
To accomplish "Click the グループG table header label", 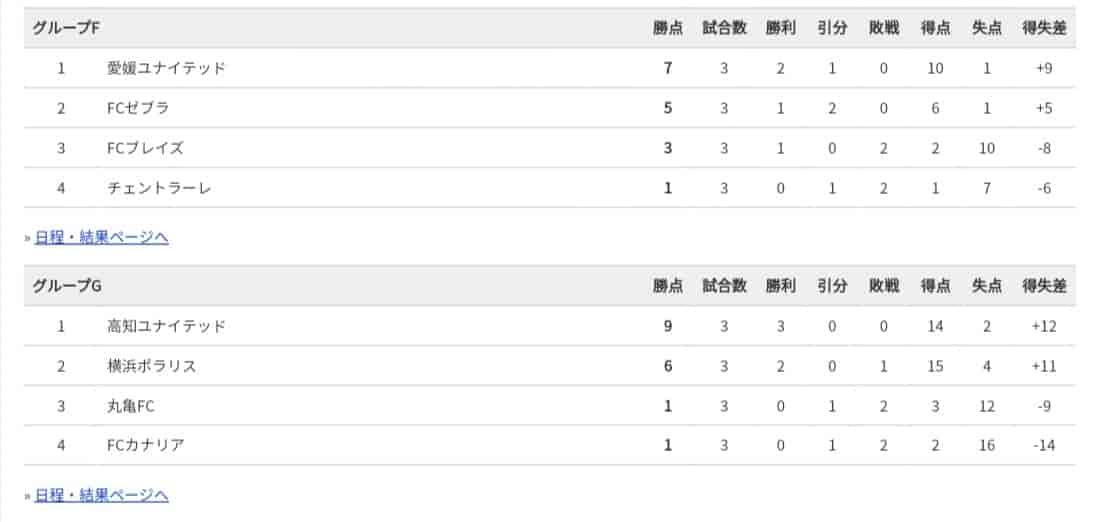I will click(66, 286).
